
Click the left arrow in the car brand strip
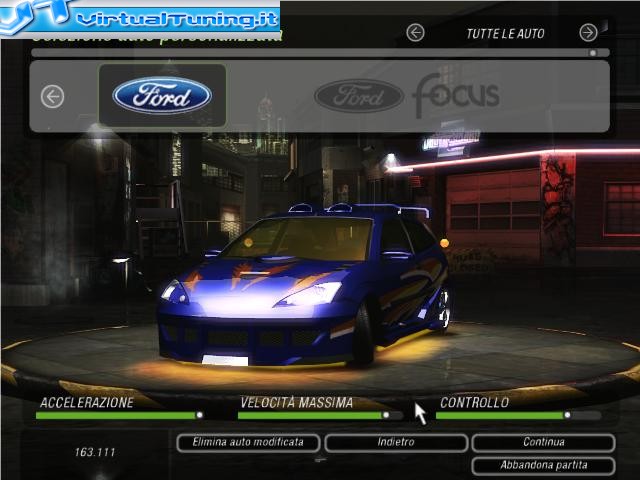52,97
